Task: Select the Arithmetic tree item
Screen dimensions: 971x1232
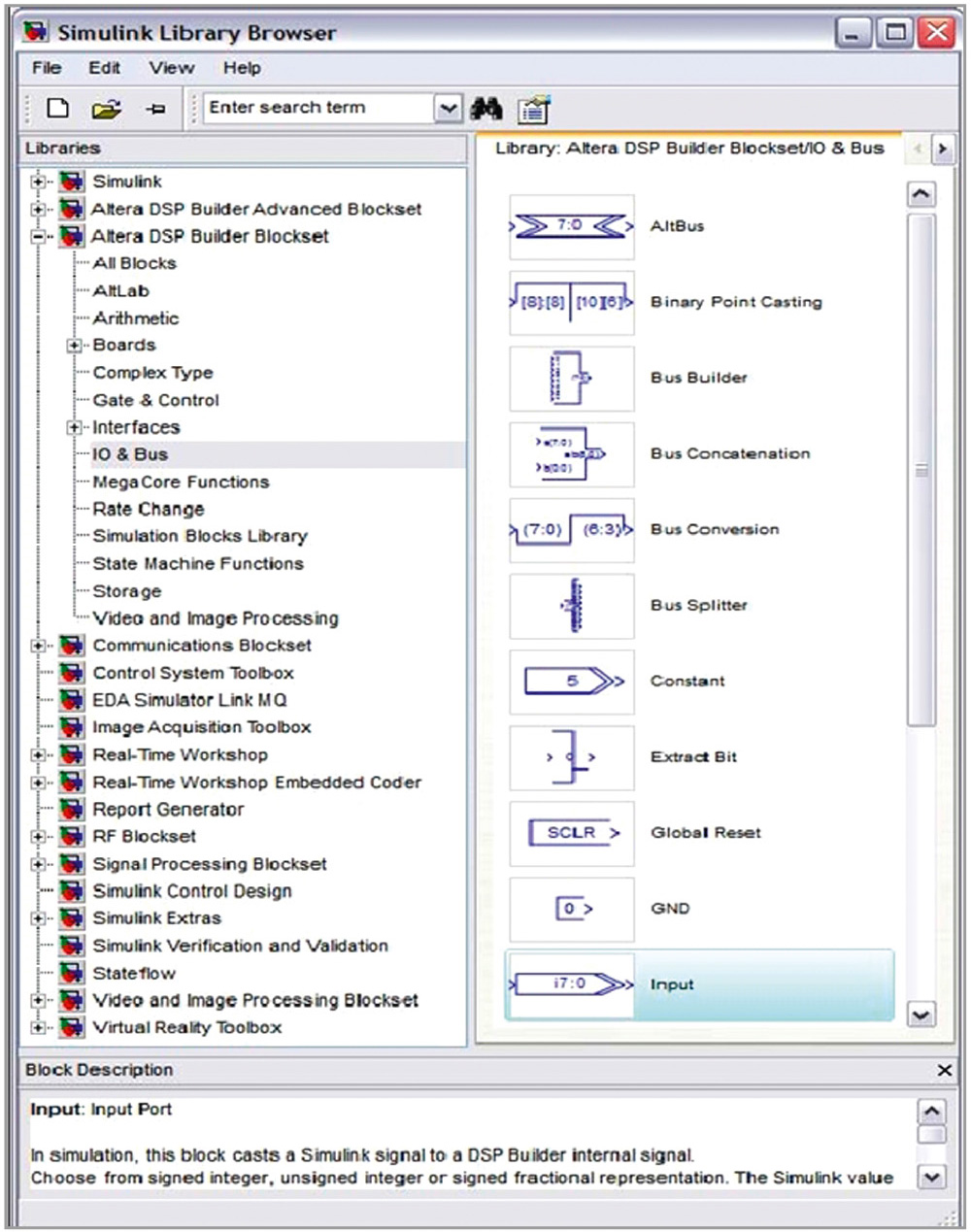Action: (x=136, y=317)
